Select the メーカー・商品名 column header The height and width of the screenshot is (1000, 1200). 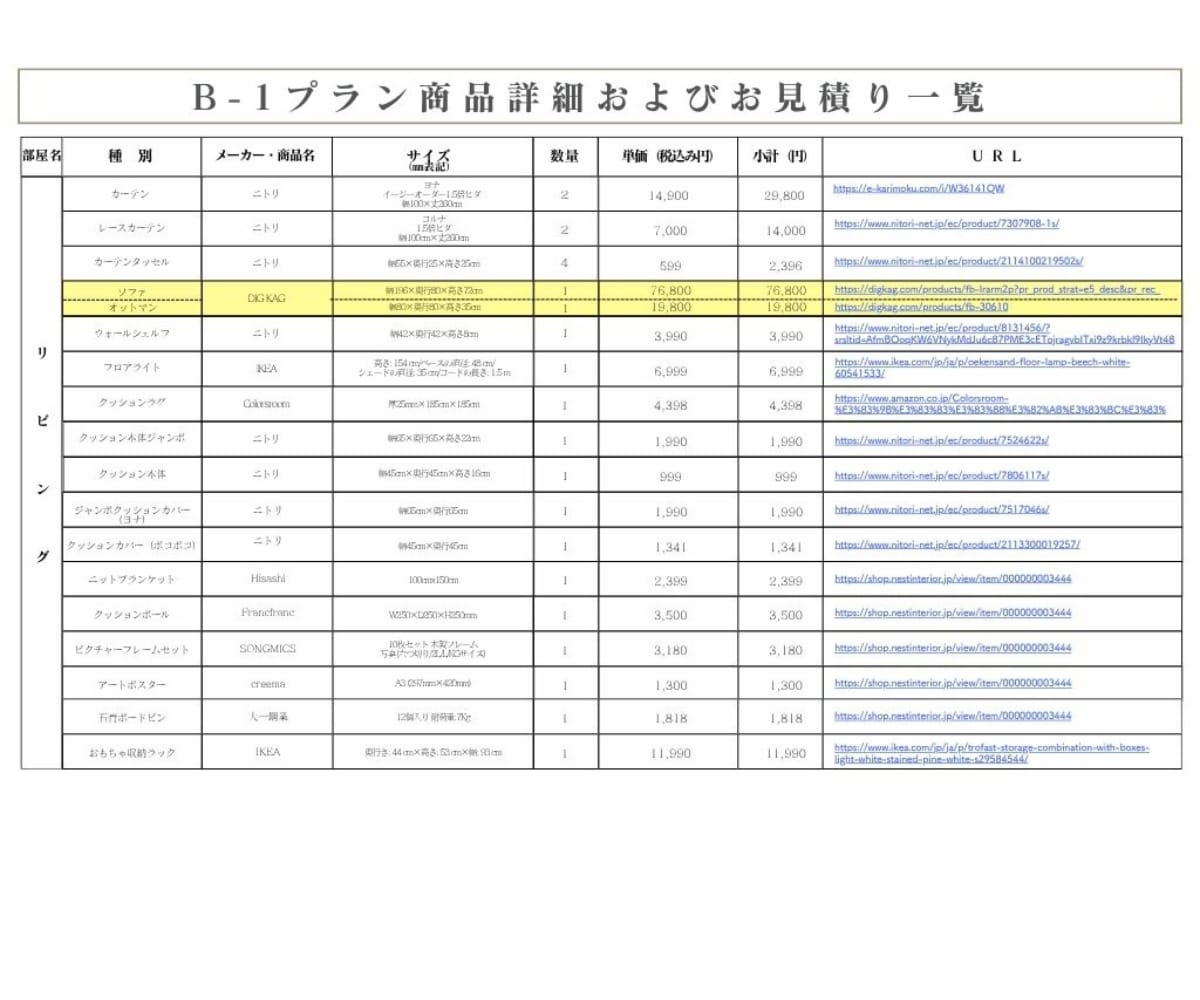click(266, 156)
